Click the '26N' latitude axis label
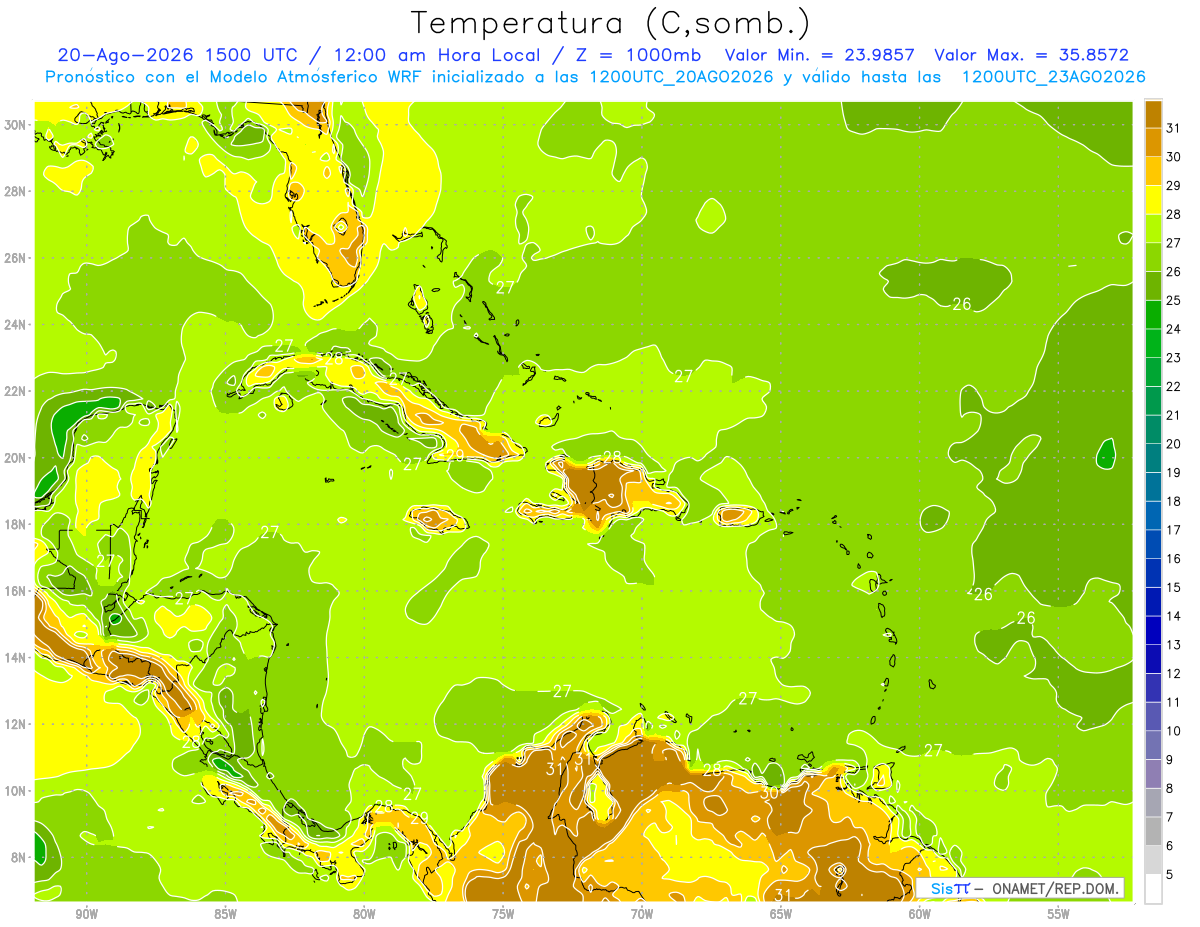 coord(15,258)
